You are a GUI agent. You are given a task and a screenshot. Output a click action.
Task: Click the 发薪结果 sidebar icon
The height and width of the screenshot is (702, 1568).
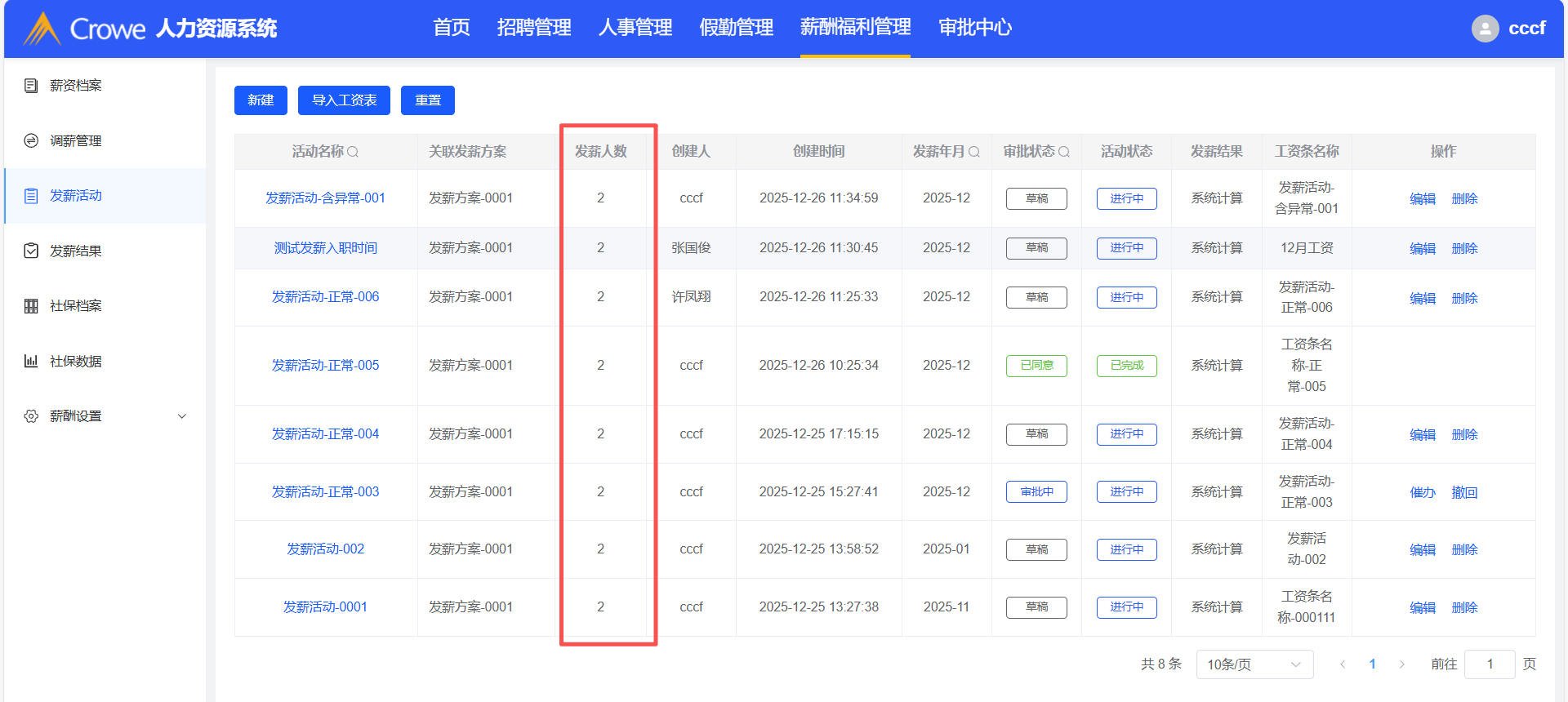pos(31,251)
